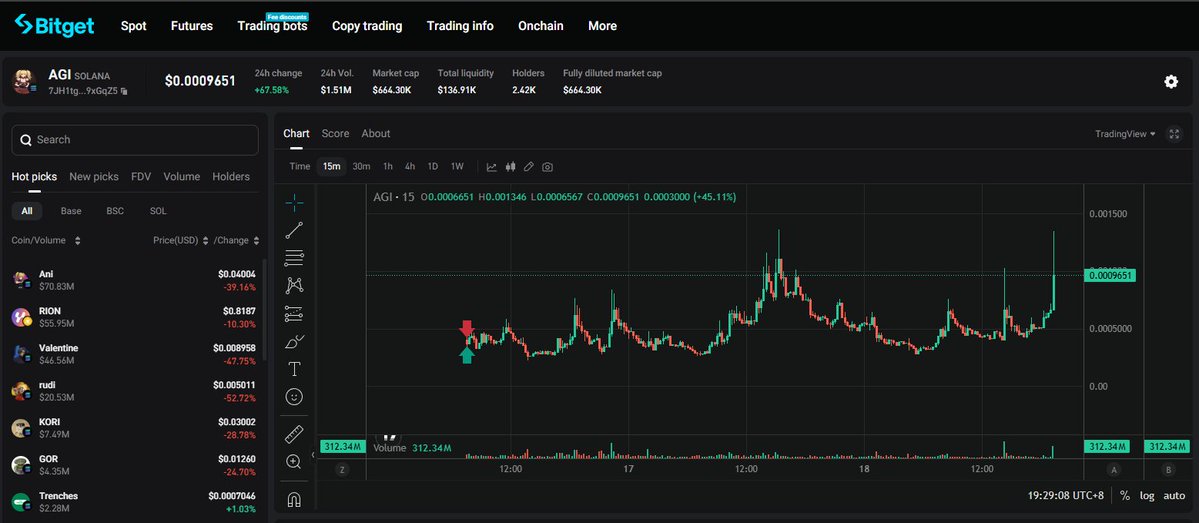Switch to the 30m timeframe
Screen dimensions: 1199x523
361,167
